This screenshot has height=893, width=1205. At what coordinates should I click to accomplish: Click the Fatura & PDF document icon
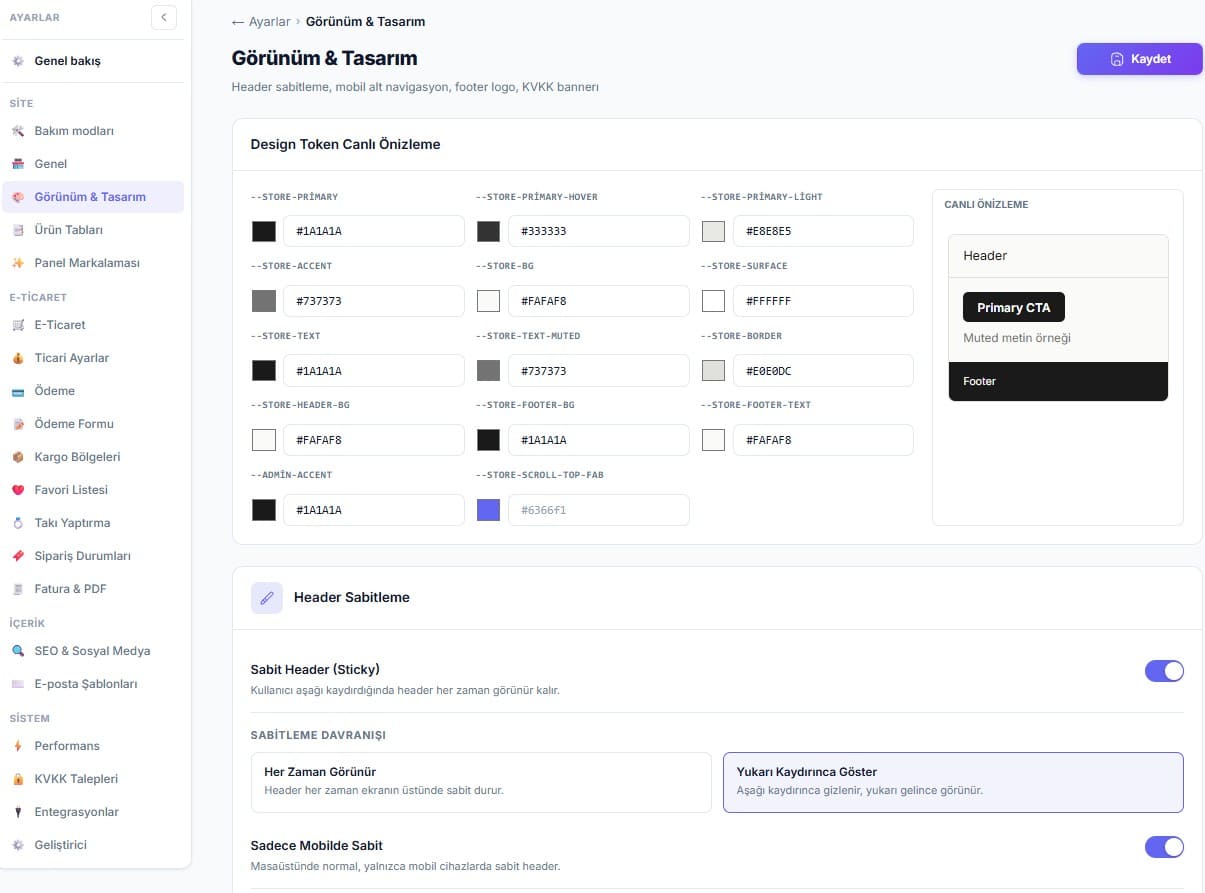(17, 589)
